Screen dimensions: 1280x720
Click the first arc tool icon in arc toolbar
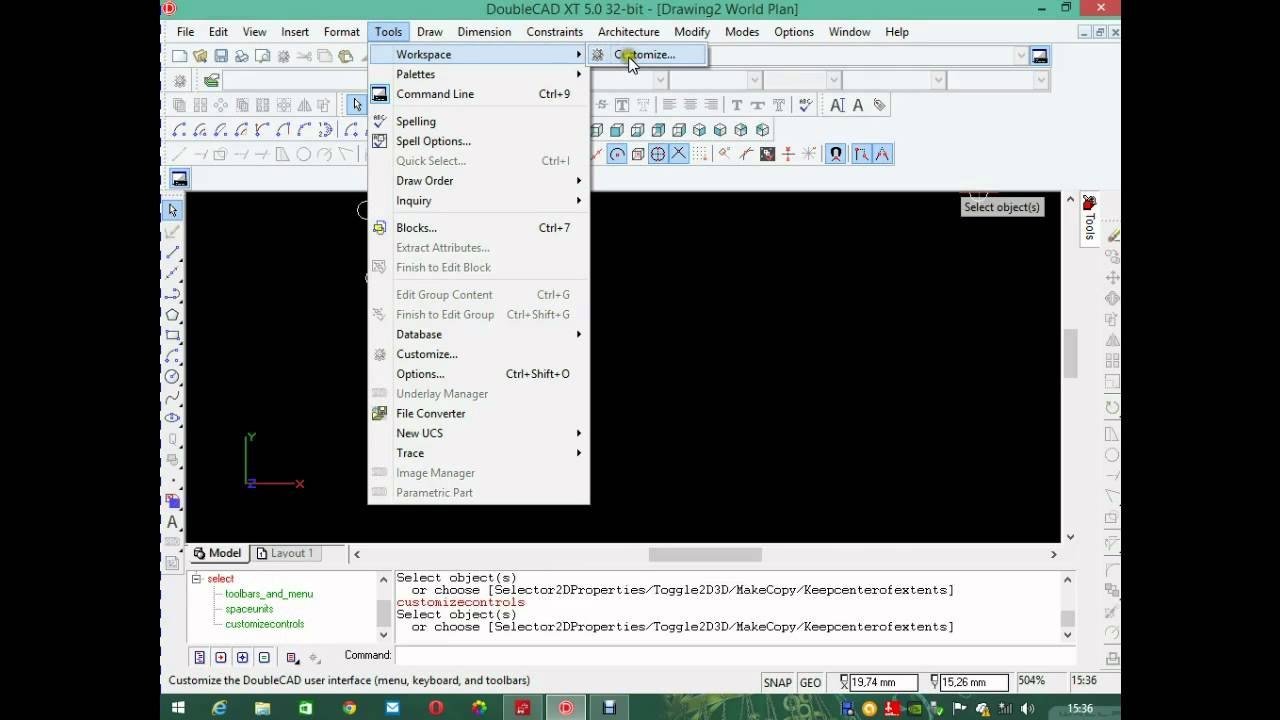click(179, 130)
